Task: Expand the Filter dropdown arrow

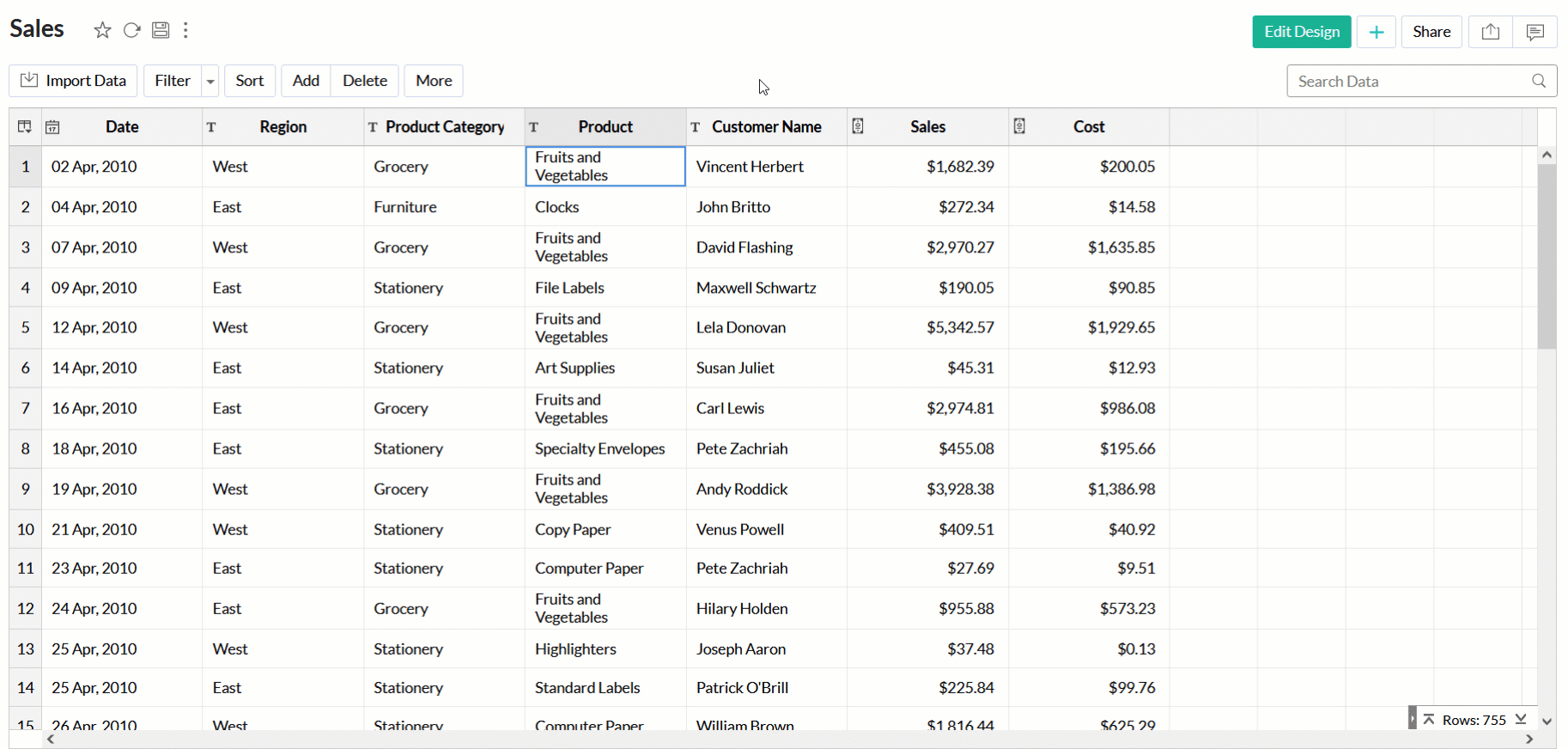Action: coord(210,82)
